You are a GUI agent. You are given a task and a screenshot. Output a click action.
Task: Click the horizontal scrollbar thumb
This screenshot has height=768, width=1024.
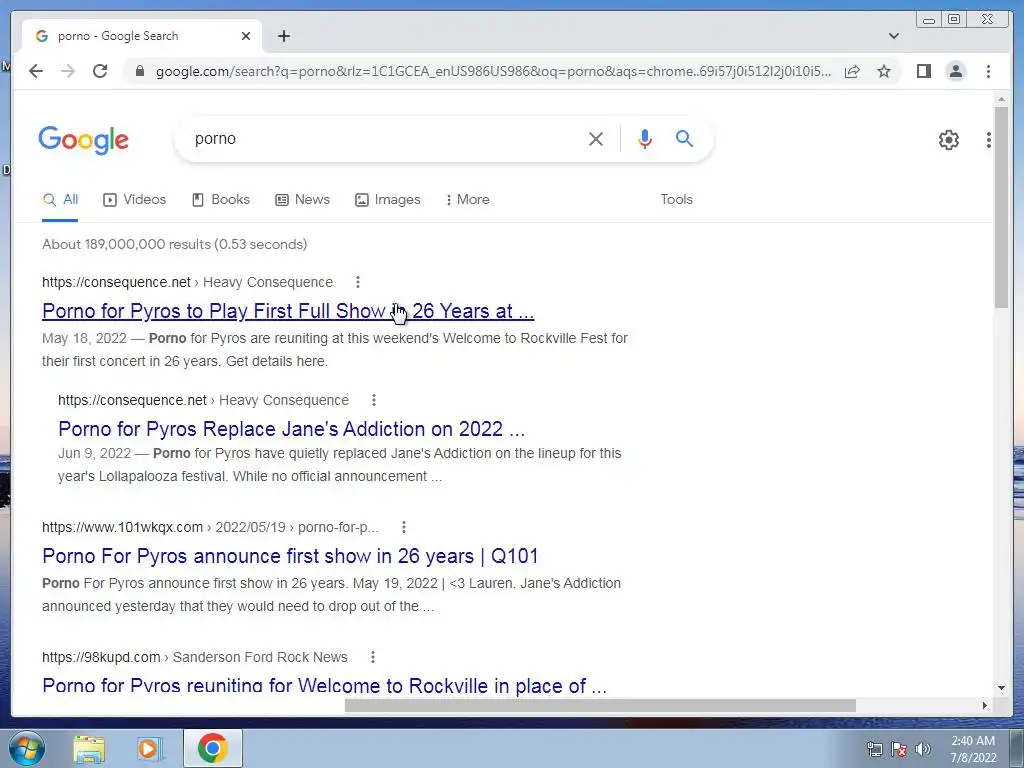point(600,705)
